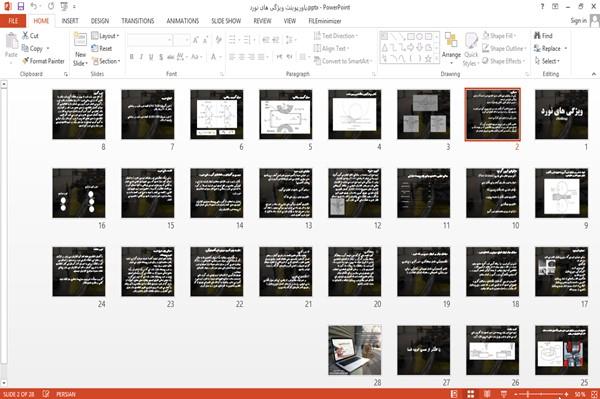This screenshot has width=600, height=399.
Task: Toggle Strikethrough formatting
Action: pyautogui.click(x=171, y=57)
